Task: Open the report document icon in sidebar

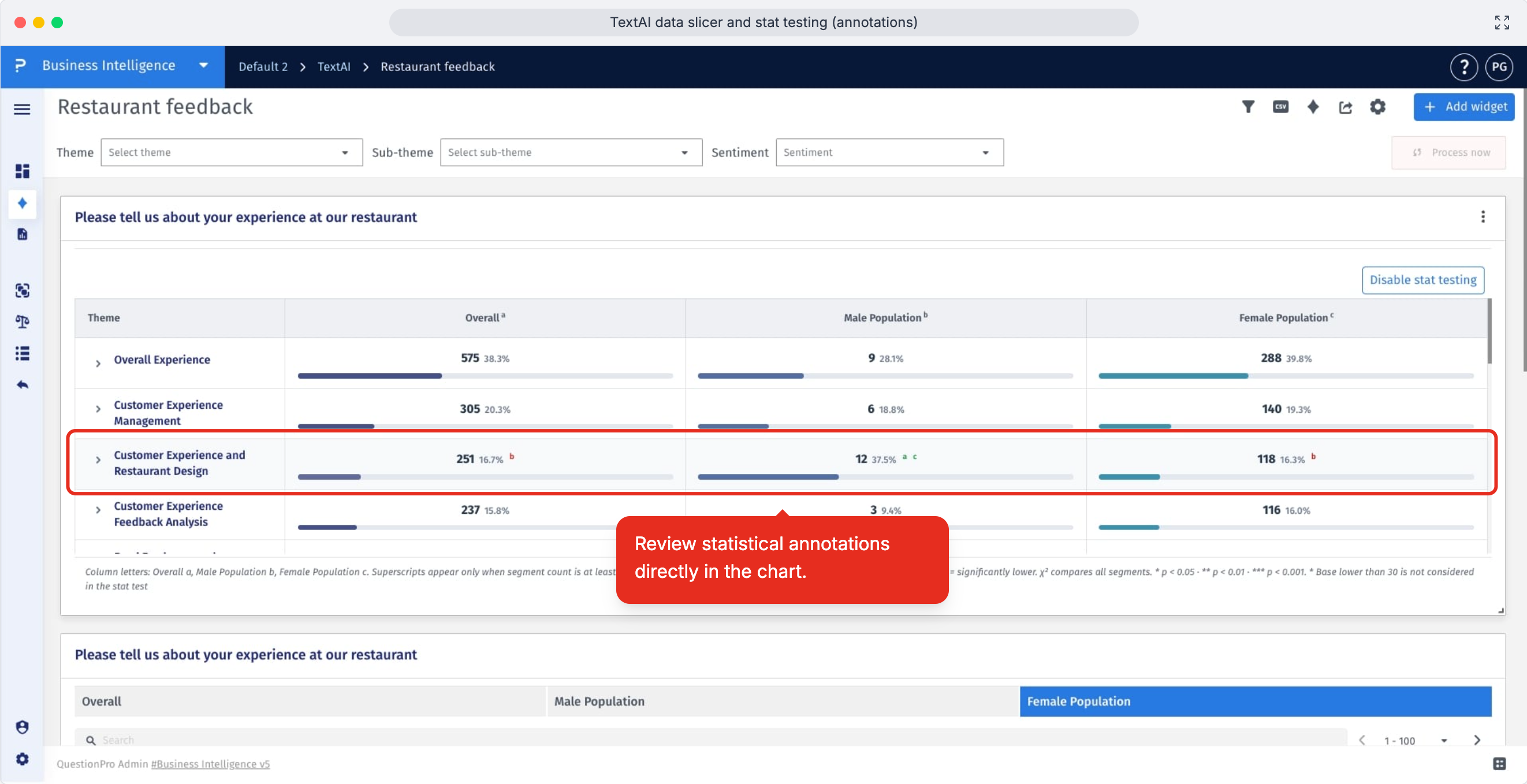Action: coord(22,234)
